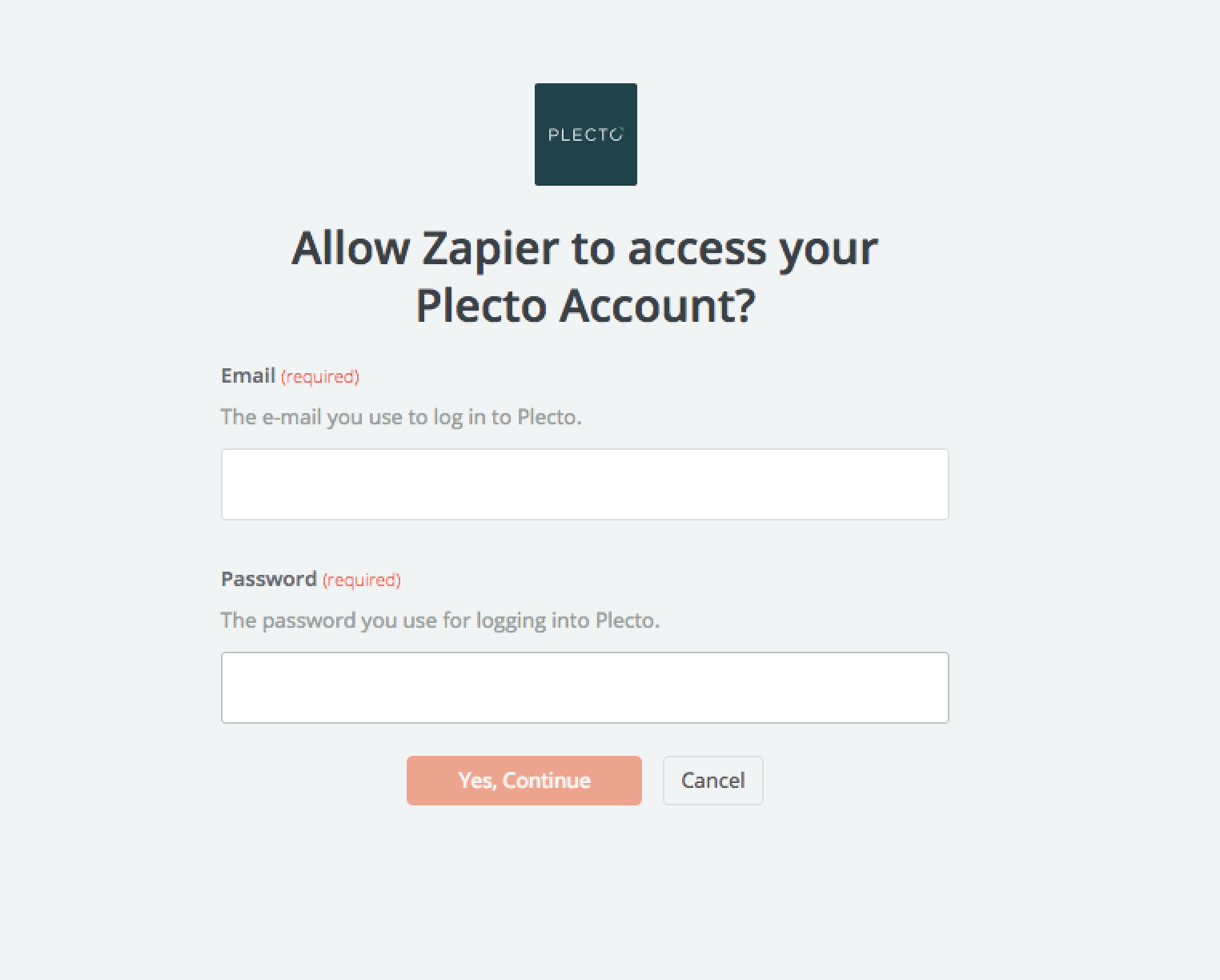Click the Cancel button
Screen dimensions: 1220x980
coord(713,781)
